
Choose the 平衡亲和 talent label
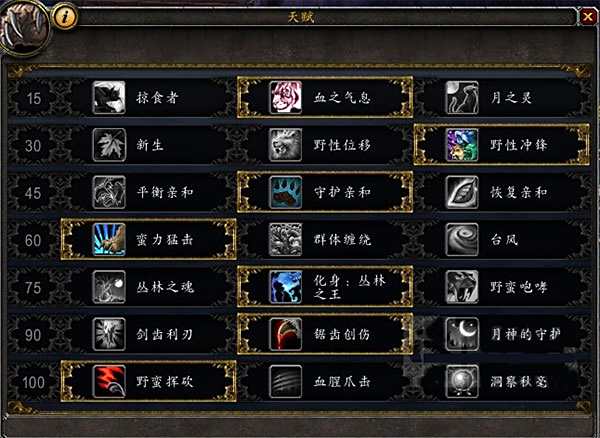pos(165,192)
